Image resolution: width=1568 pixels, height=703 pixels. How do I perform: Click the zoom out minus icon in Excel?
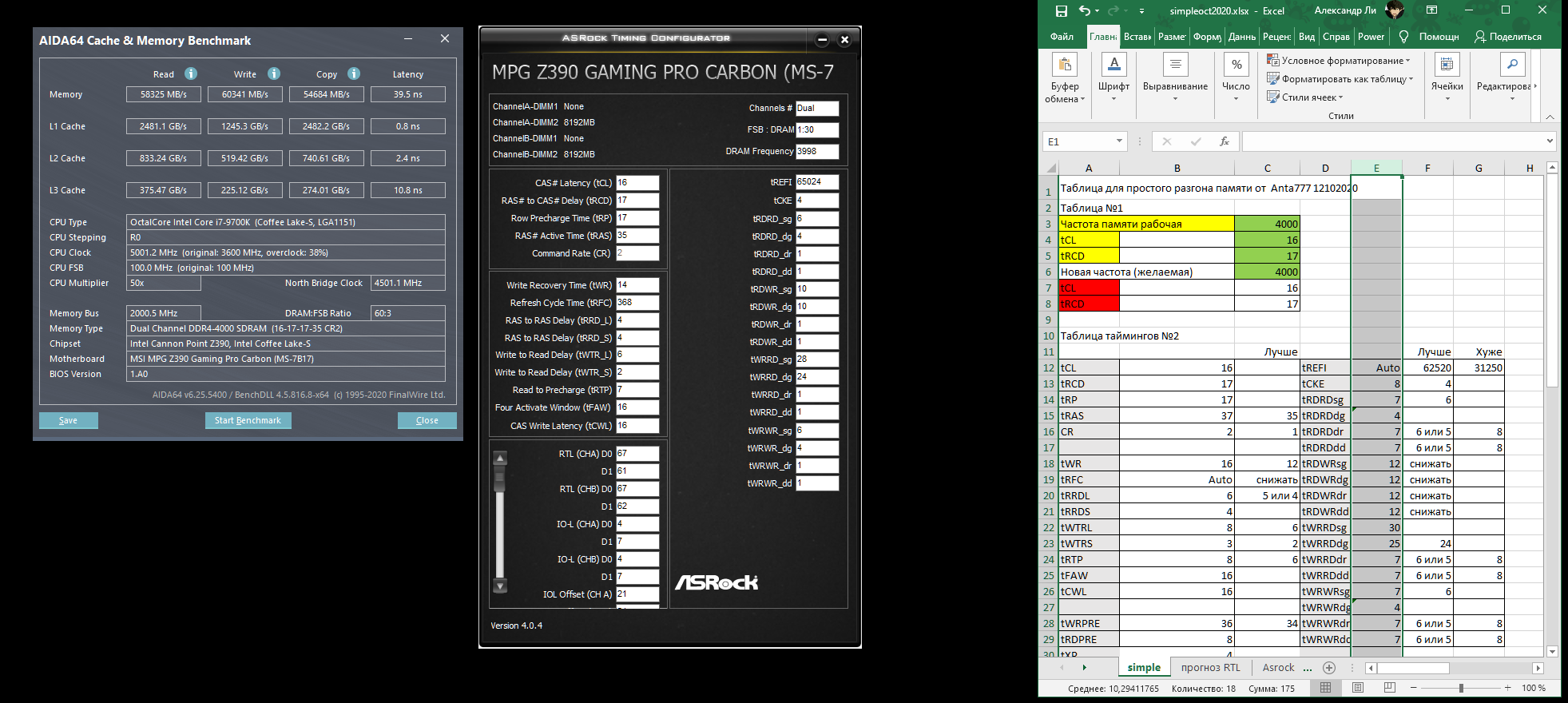point(1413,688)
